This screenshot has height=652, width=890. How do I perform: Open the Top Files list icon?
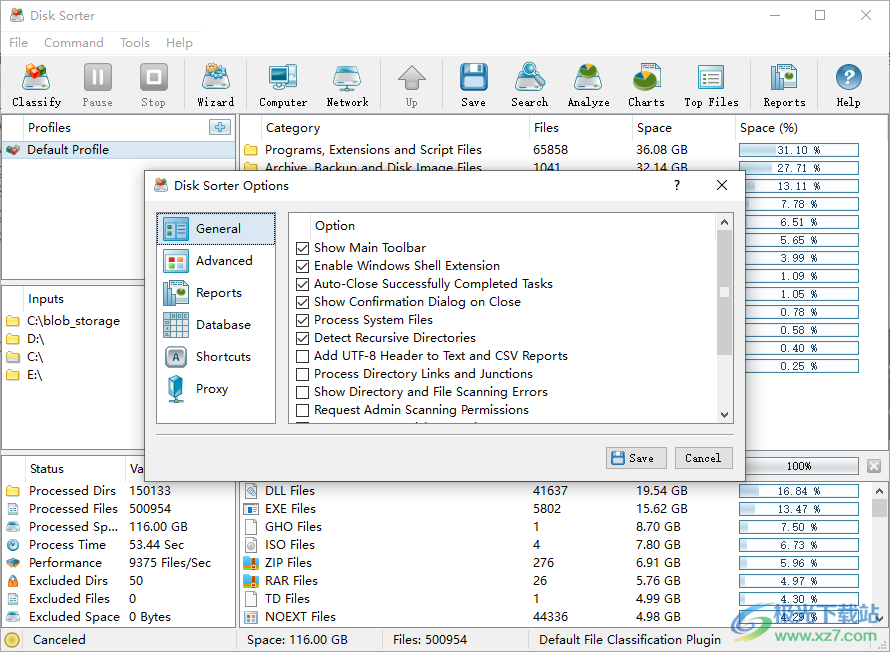[711, 85]
